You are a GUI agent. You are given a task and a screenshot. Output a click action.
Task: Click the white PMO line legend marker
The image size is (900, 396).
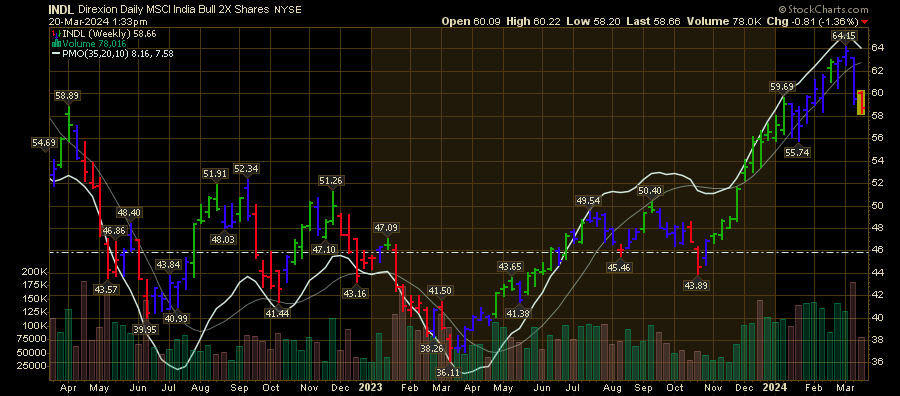coord(56,53)
